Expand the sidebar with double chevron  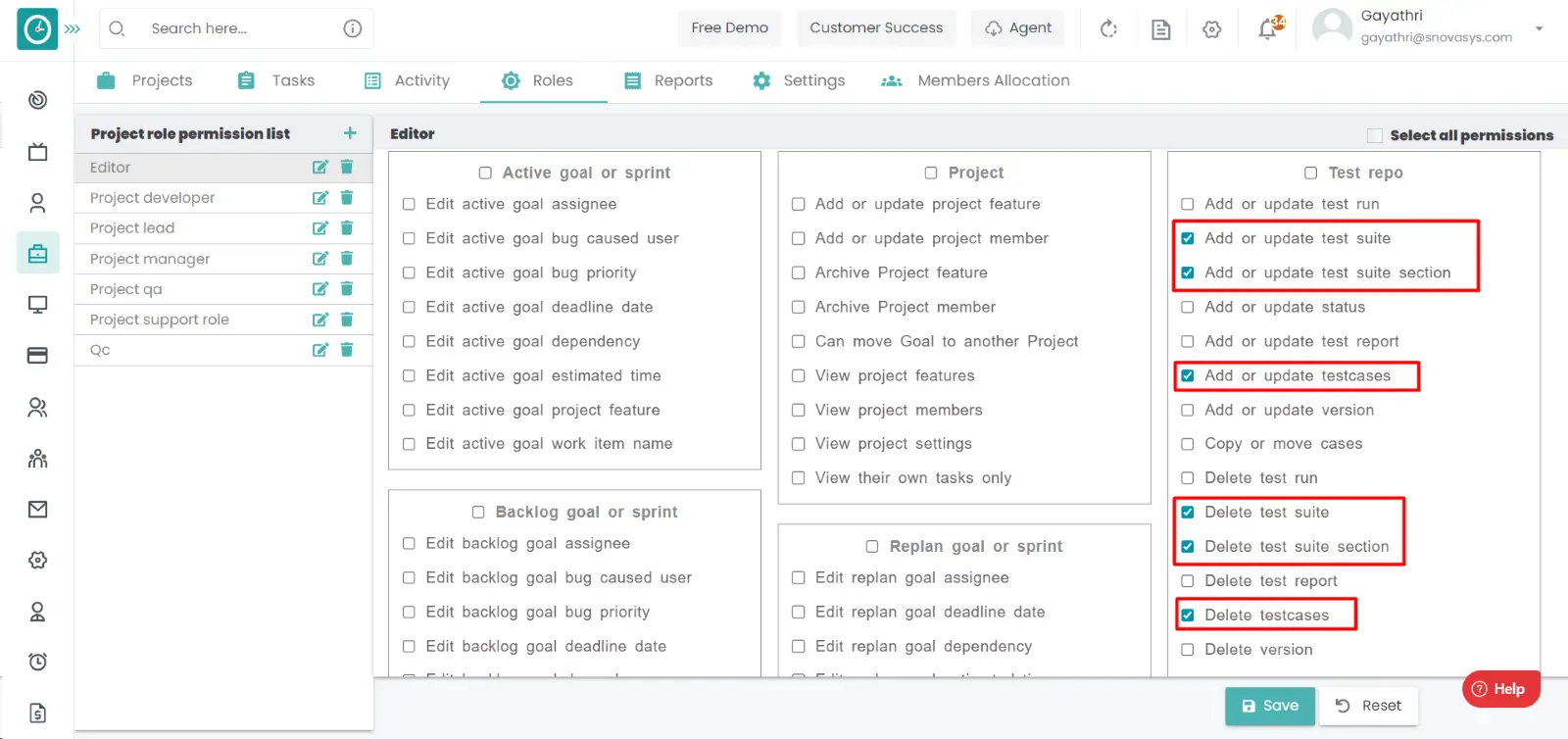(73, 29)
